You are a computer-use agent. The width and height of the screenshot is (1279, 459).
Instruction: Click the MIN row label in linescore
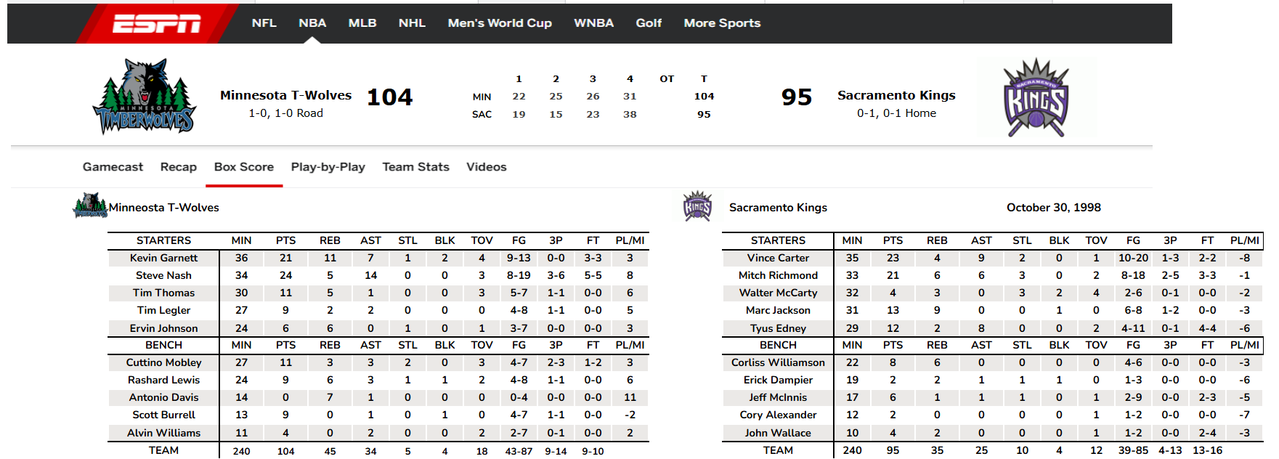point(482,97)
